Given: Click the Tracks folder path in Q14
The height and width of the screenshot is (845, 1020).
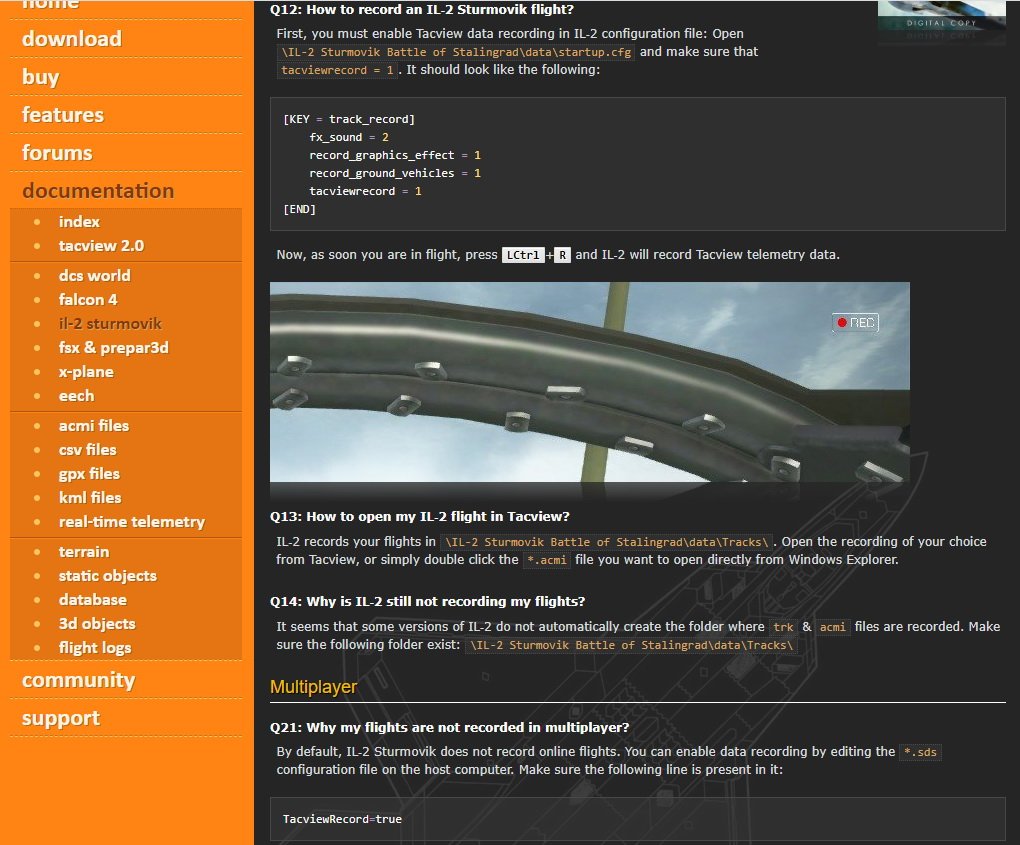Looking at the screenshot, I should [x=631, y=645].
